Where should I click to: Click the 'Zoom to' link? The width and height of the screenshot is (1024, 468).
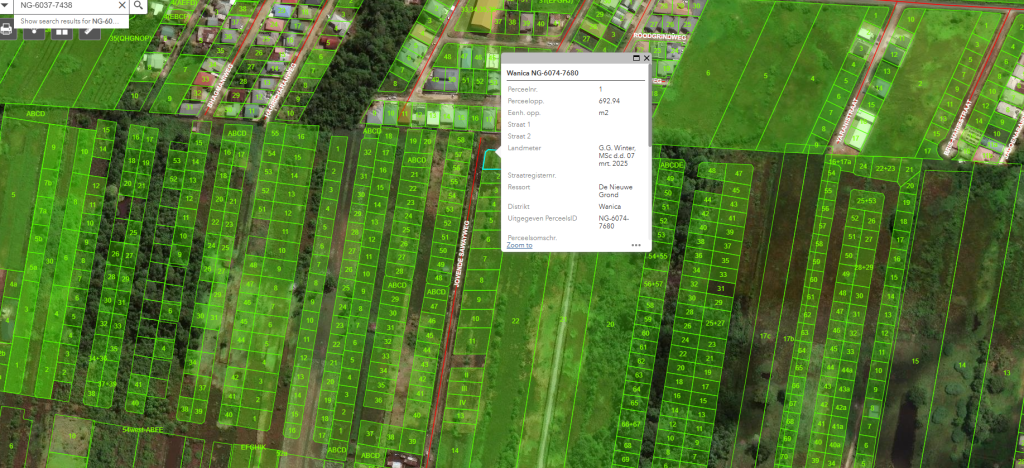(519, 245)
